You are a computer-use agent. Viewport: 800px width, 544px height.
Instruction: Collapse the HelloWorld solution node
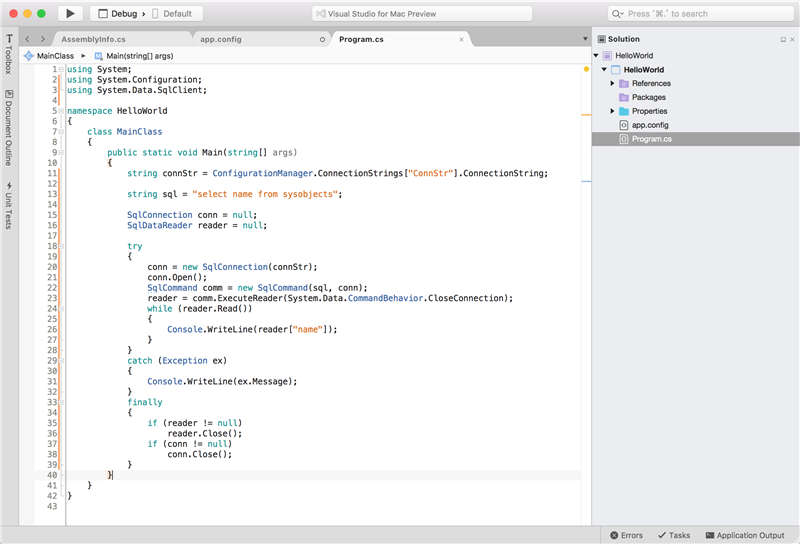[x=596, y=55]
